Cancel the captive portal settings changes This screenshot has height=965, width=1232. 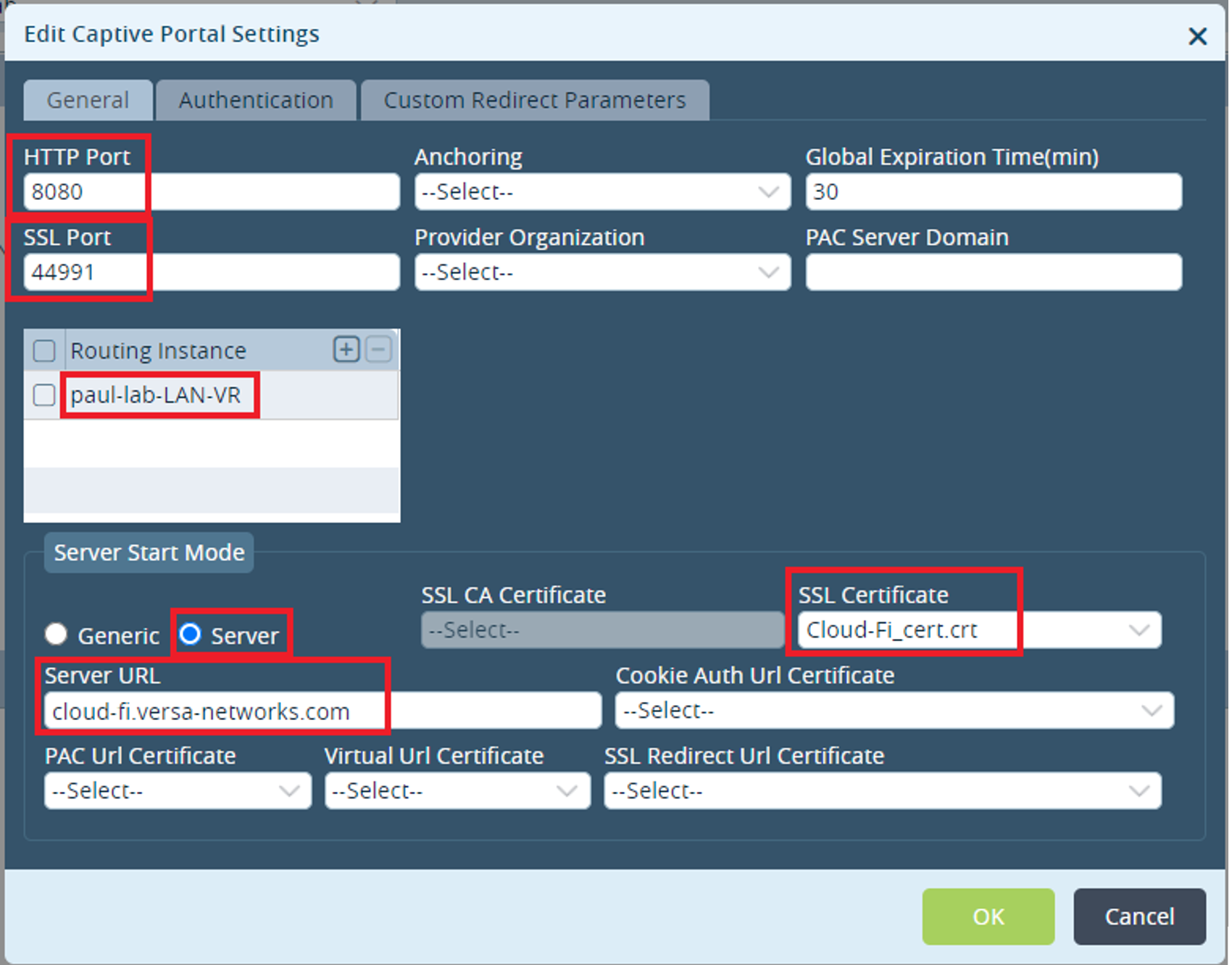pos(1139,916)
